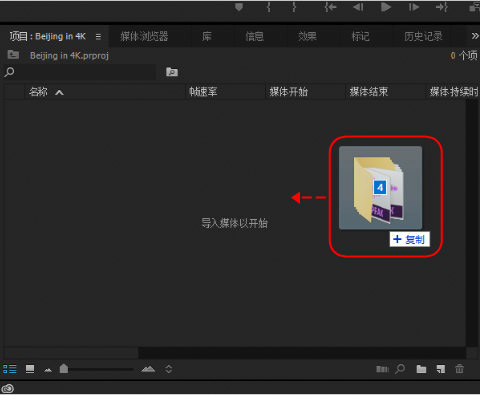The height and width of the screenshot is (395, 480).
Task: Sort by the 名称 column
Action: (38, 92)
